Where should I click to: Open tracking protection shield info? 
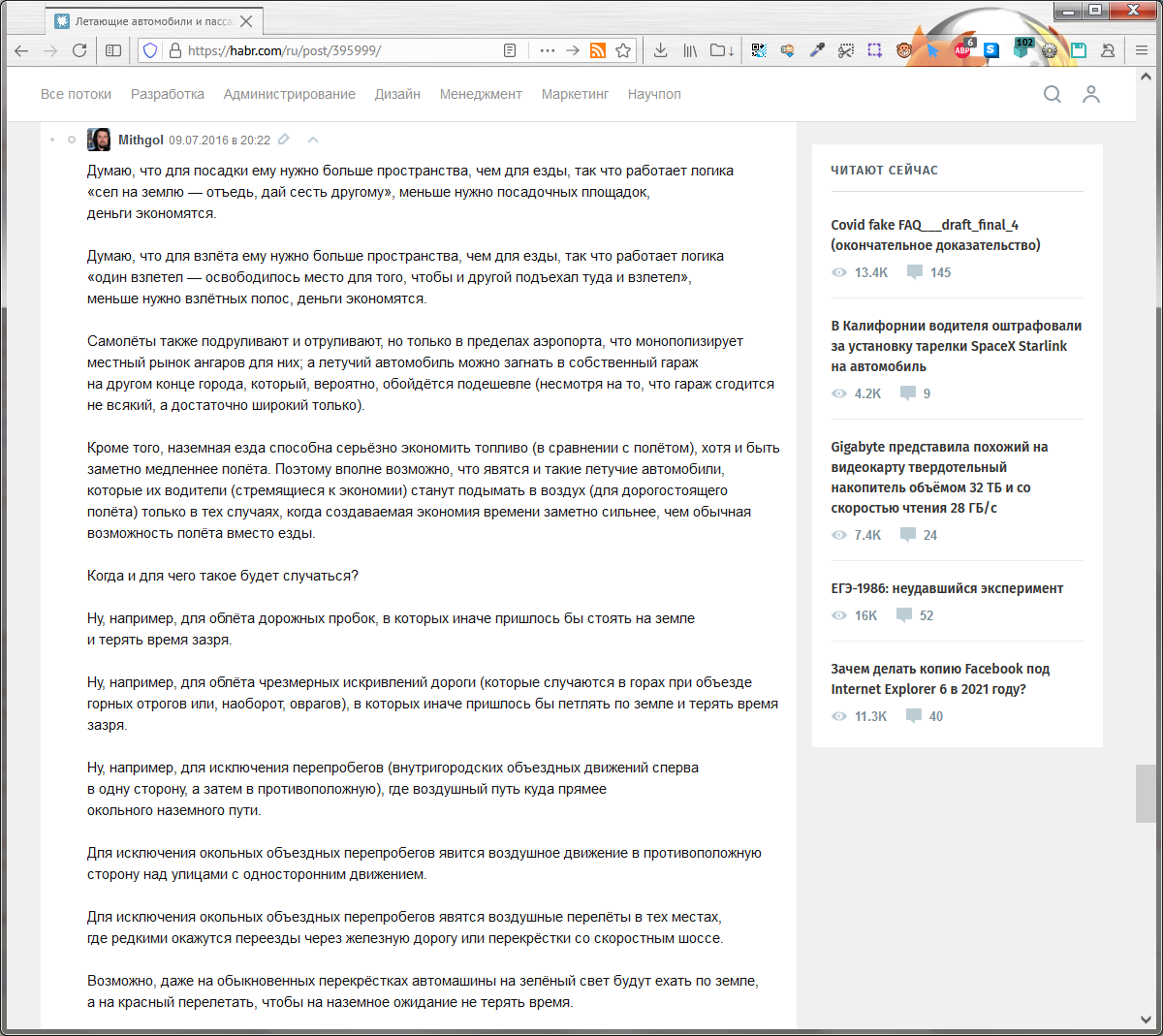coord(150,50)
